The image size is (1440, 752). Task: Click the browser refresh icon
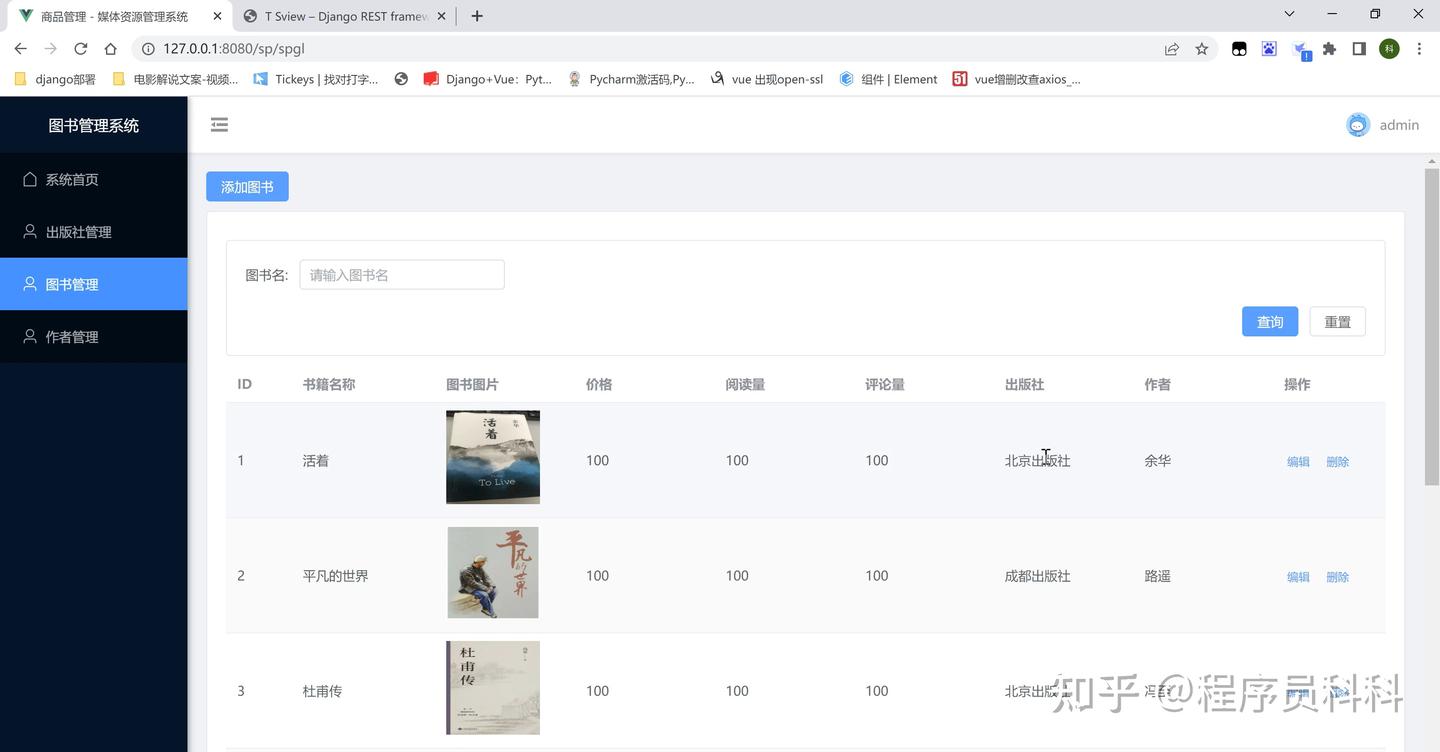80,48
